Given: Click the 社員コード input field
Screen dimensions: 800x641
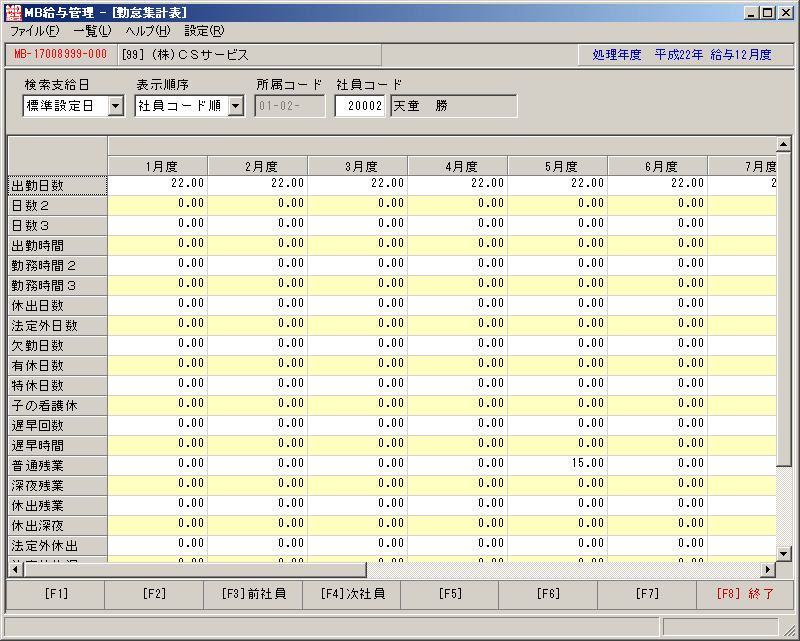Looking at the screenshot, I should (360, 106).
